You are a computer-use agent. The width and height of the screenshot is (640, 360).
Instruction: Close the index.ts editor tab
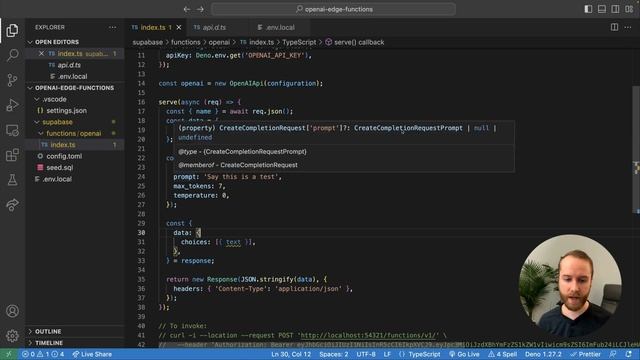coord(179,27)
